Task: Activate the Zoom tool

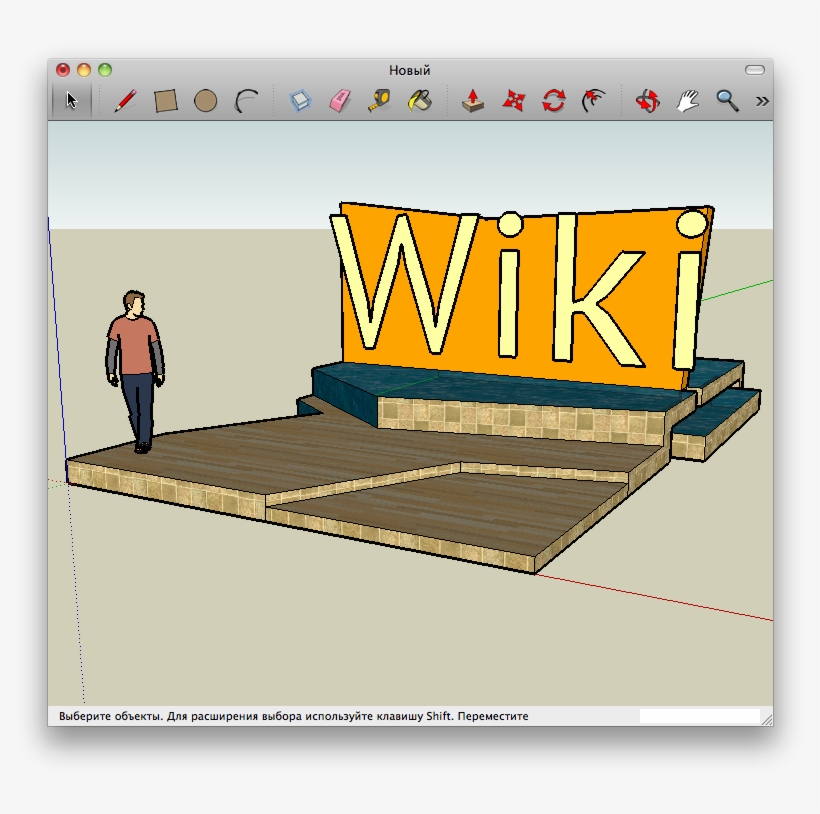Action: click(x=725, y=100)
